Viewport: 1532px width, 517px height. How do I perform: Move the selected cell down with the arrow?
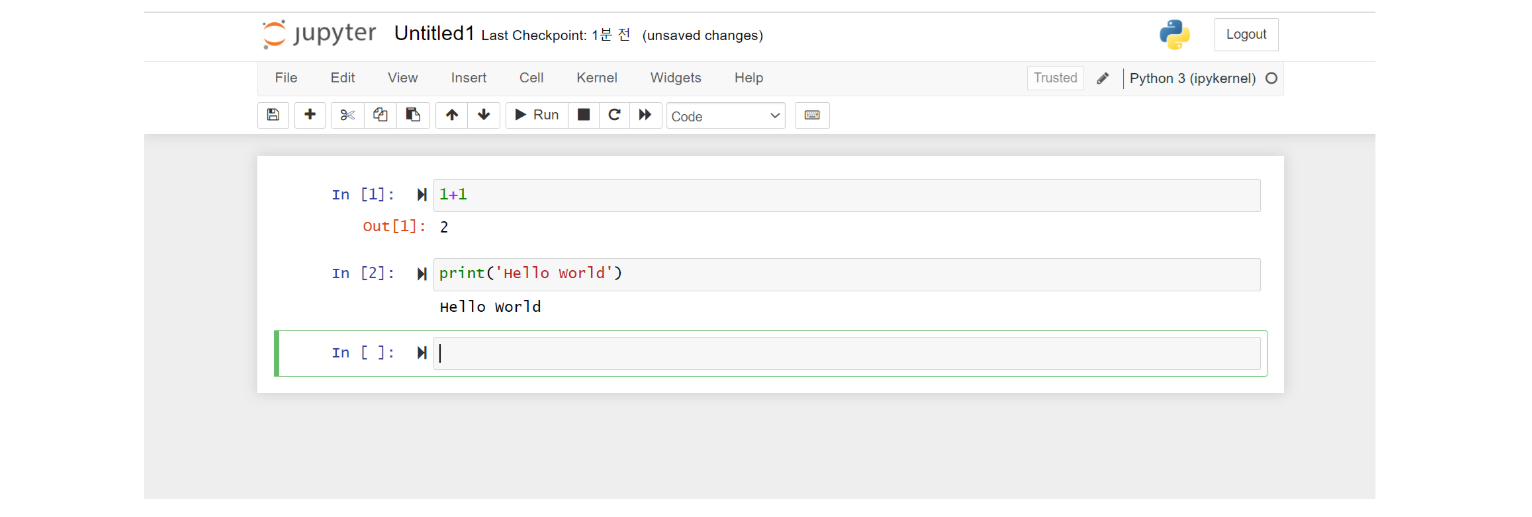click(484, 115)
